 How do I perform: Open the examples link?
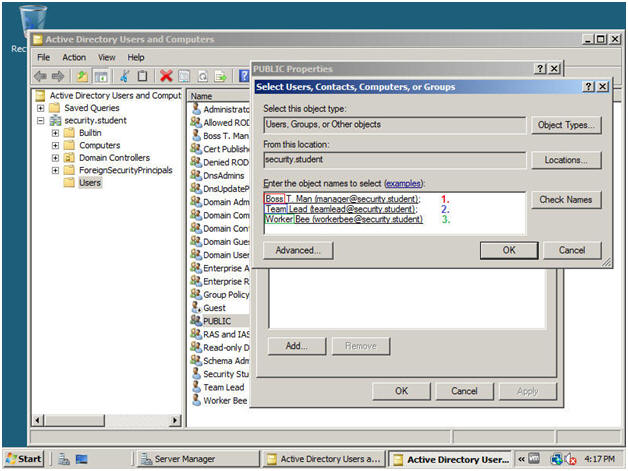point(403,183)
